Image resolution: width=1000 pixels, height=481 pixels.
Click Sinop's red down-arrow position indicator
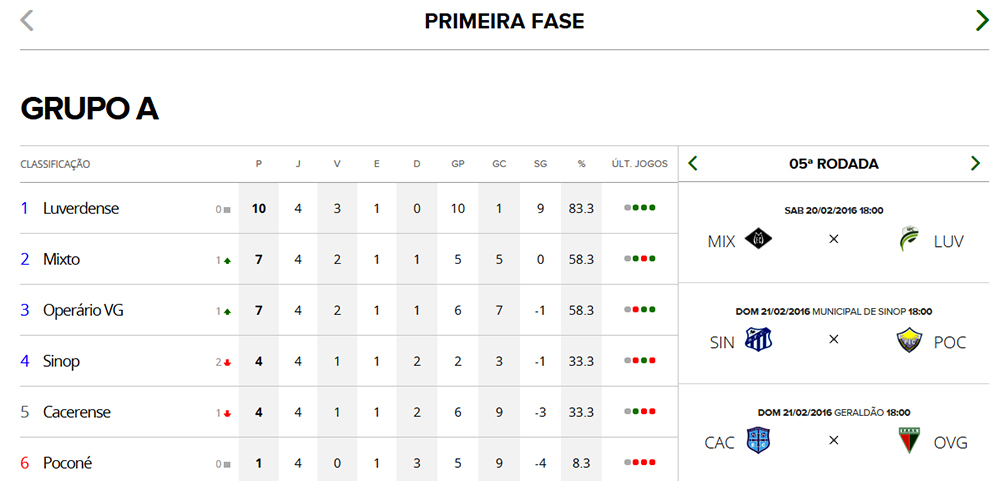coord(228,362)
